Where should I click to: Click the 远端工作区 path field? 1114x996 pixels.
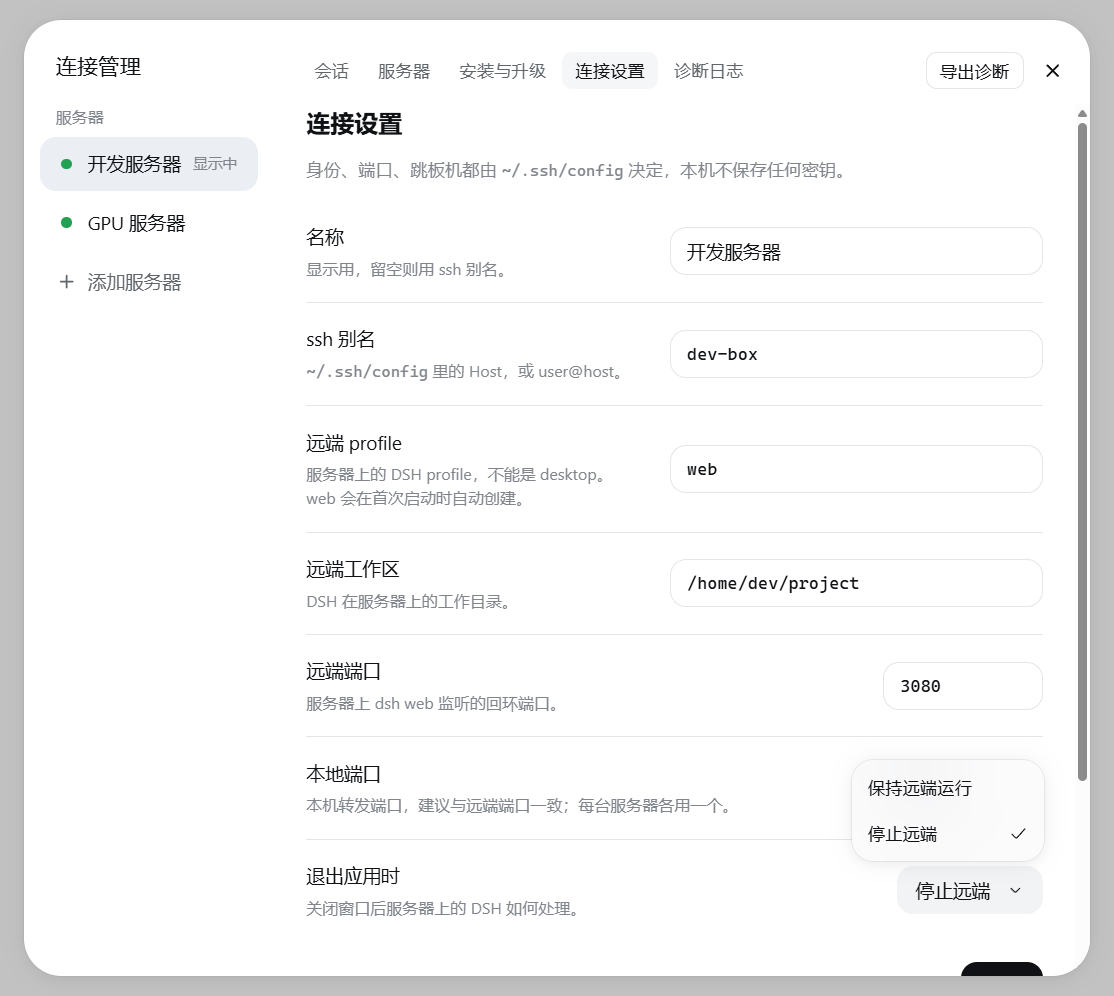856,583
